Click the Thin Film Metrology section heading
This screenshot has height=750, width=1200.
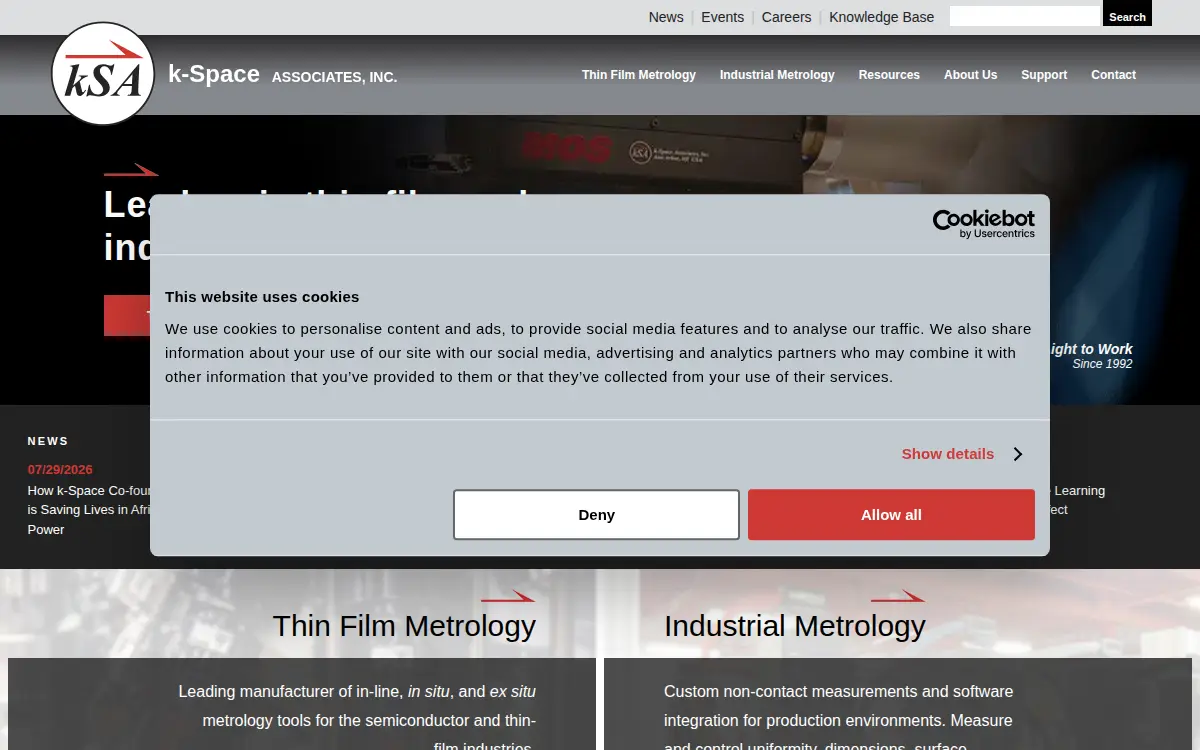[x=404, y=626]
